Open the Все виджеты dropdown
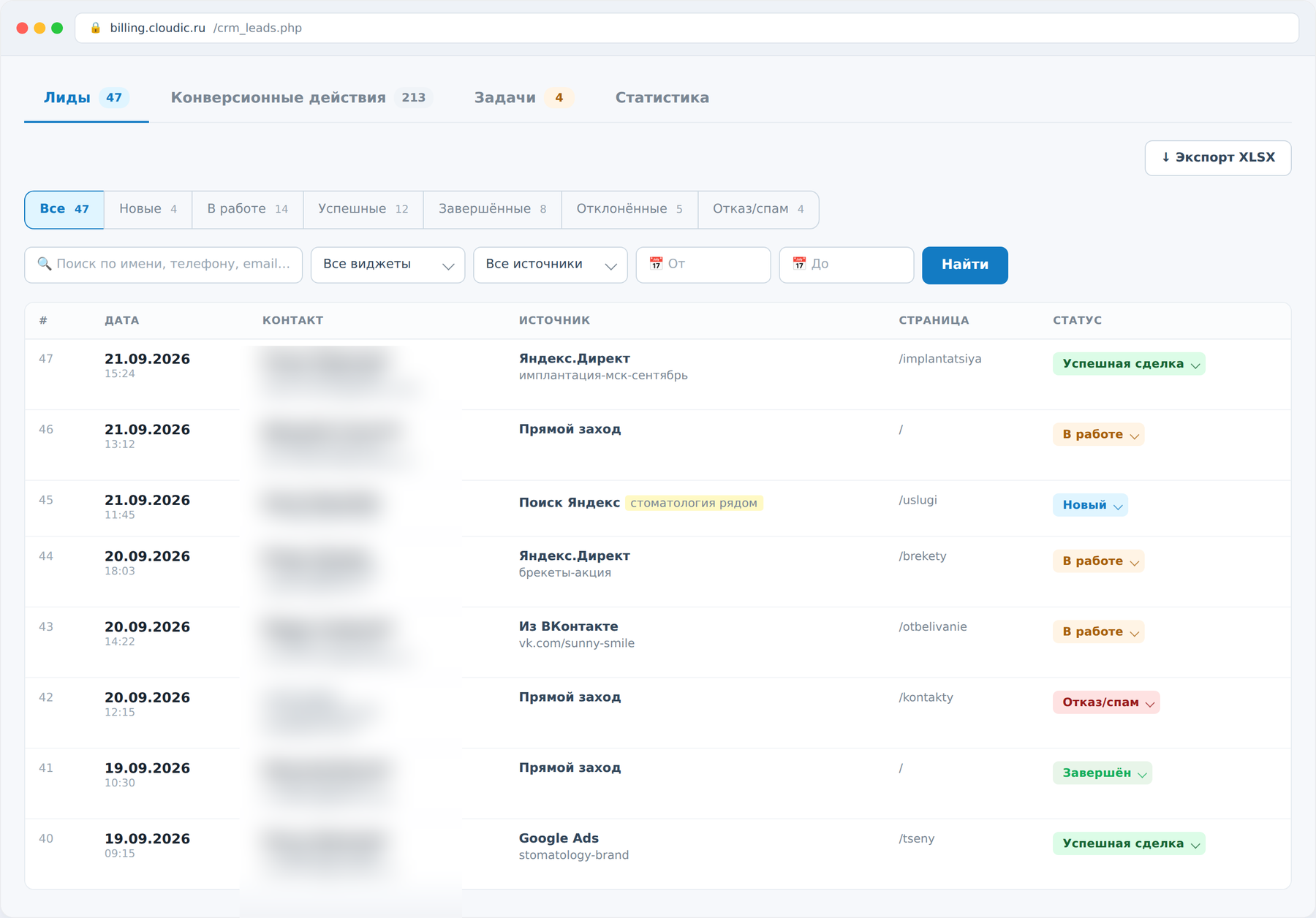Screen dimensions: 1316x918 (387, 265)
